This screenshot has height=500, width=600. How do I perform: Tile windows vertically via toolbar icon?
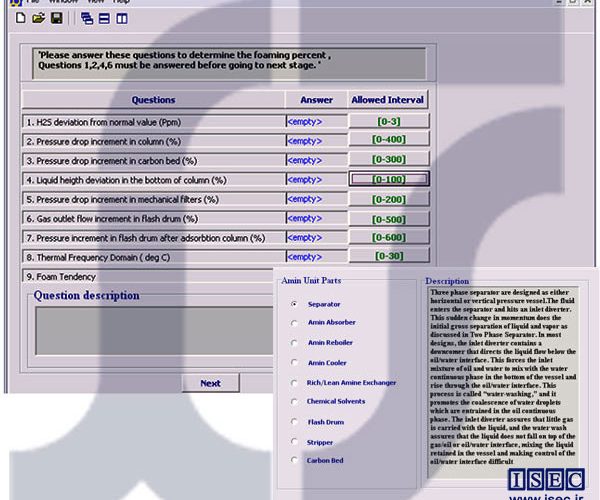point(122,18)
